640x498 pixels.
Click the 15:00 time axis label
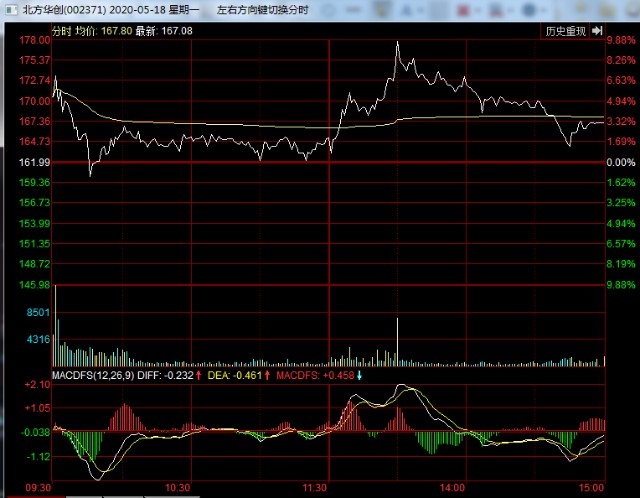(591, 488)
